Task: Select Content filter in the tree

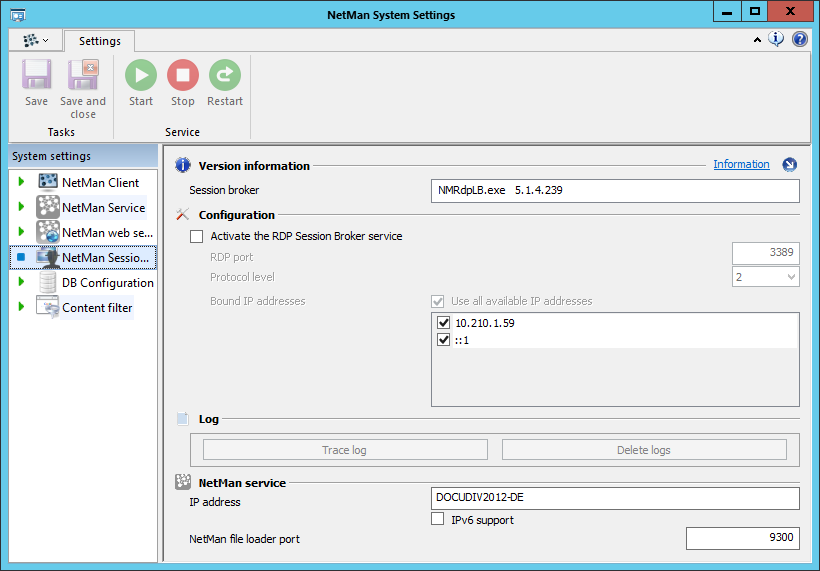Action: tap(97, 308)
